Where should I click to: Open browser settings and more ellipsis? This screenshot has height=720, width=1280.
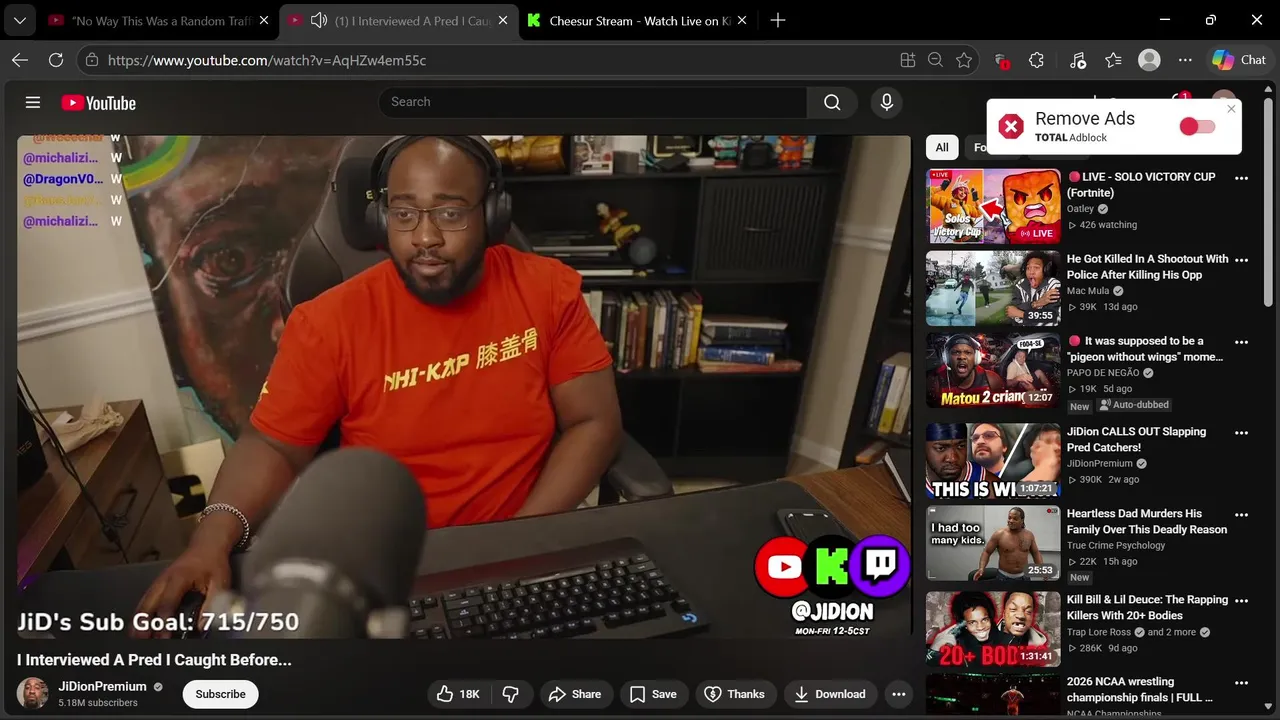(1185, 60)
